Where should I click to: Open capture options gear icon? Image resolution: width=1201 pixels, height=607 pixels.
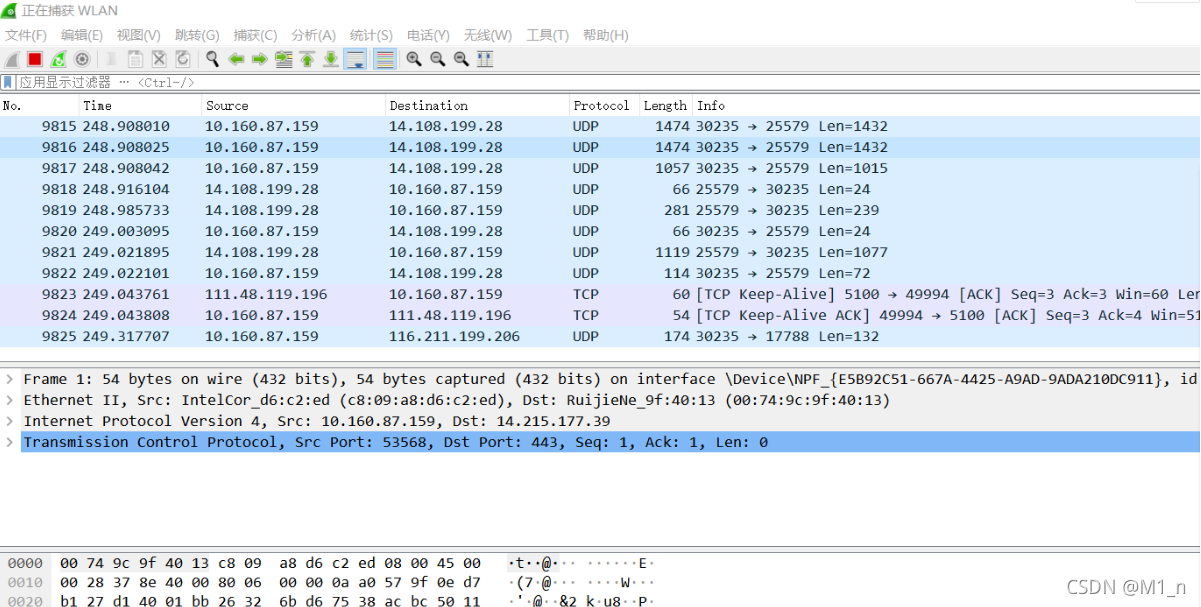click(x=82, y=60)
